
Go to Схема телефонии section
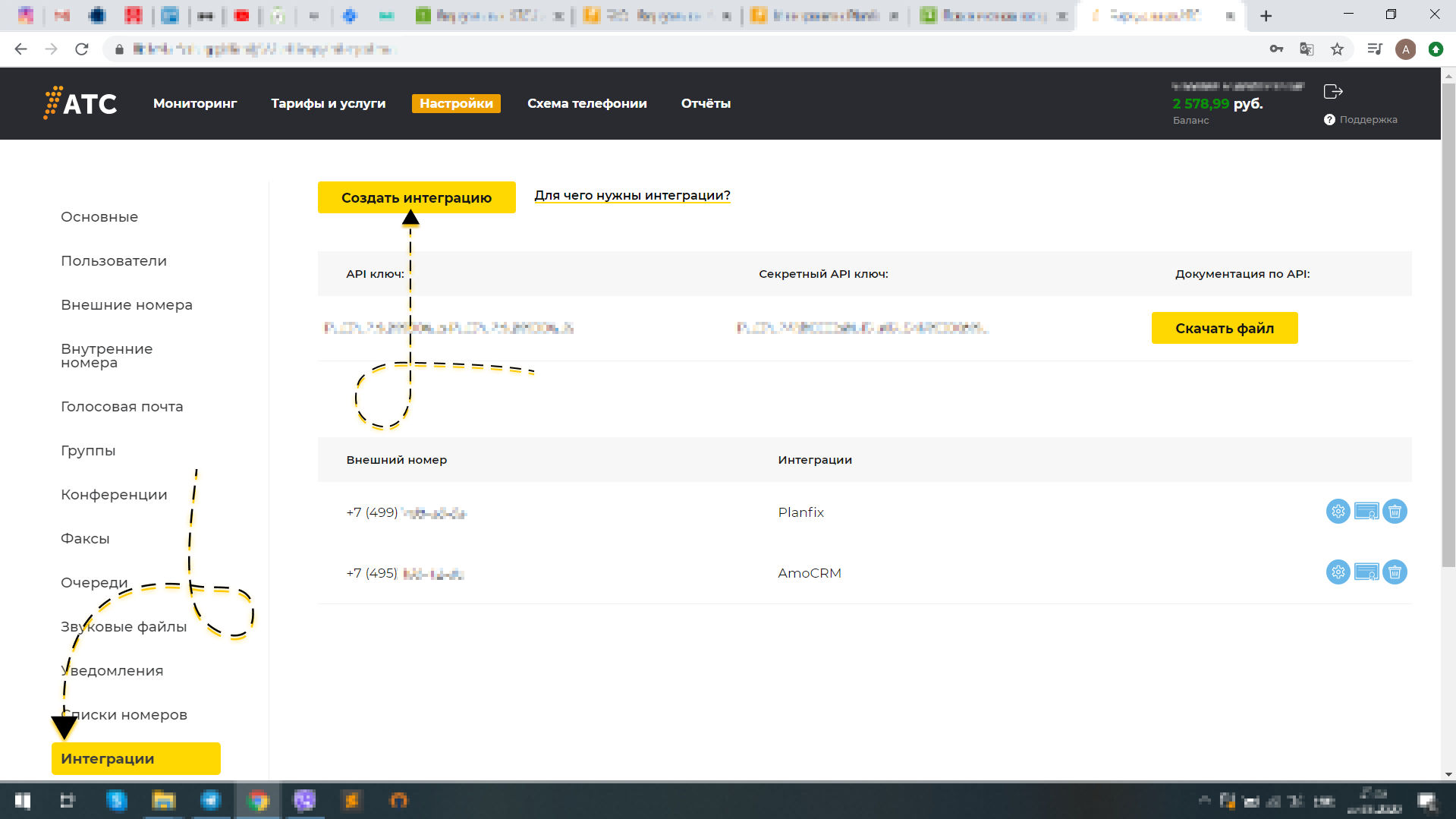coord(586,103)
